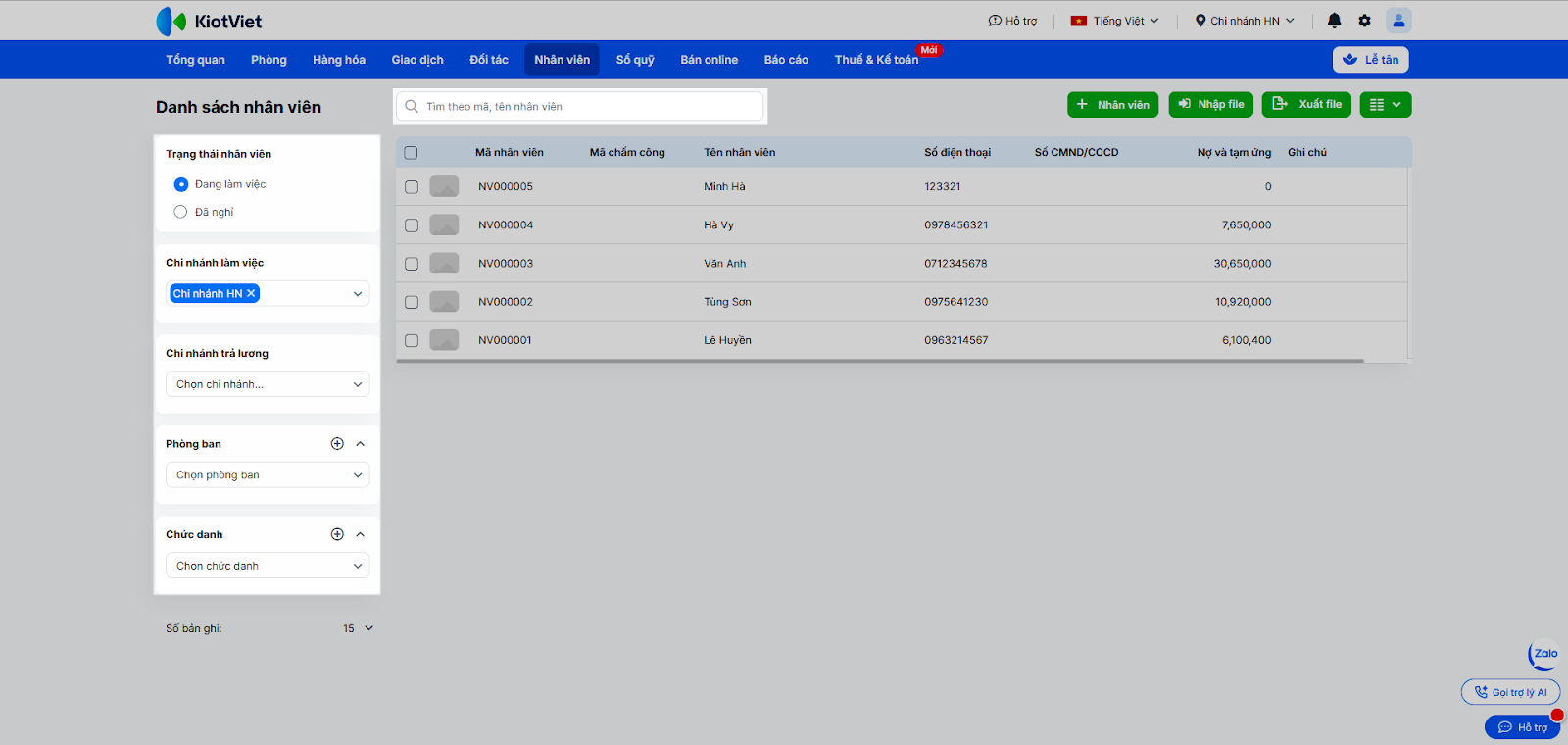Open the Đối tác menu
The height and width of the screenshot is (745, 1568).
point(489,60)
